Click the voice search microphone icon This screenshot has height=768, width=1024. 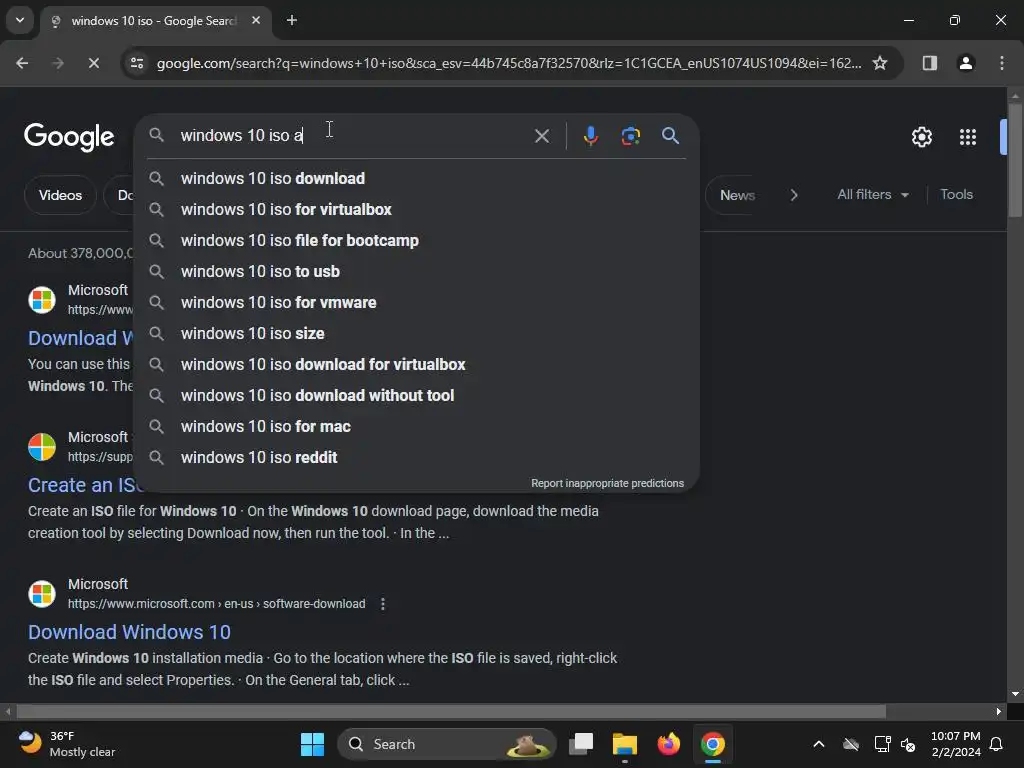pos(590,136)
